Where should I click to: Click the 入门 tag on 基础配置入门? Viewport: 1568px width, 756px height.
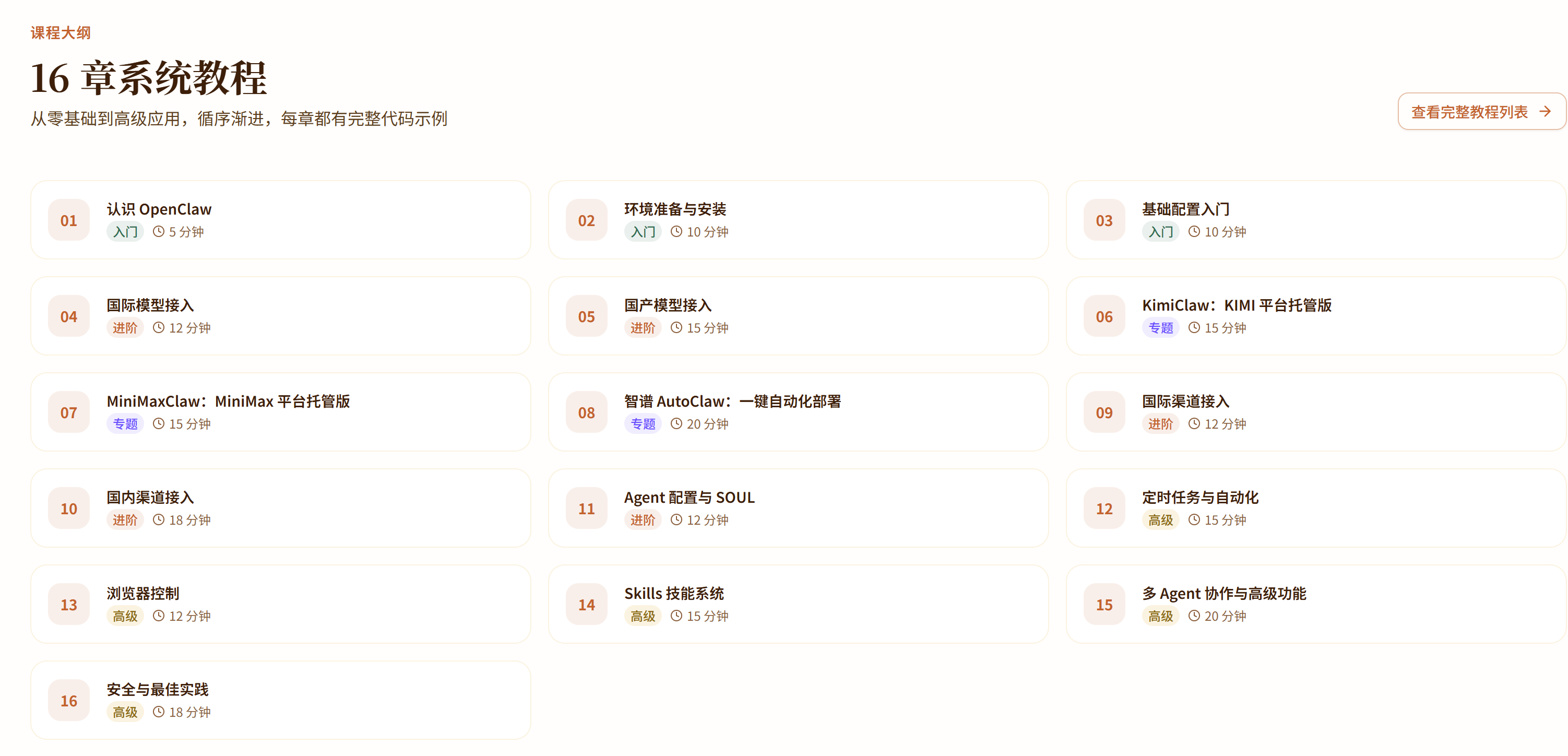pos(1160,232)
